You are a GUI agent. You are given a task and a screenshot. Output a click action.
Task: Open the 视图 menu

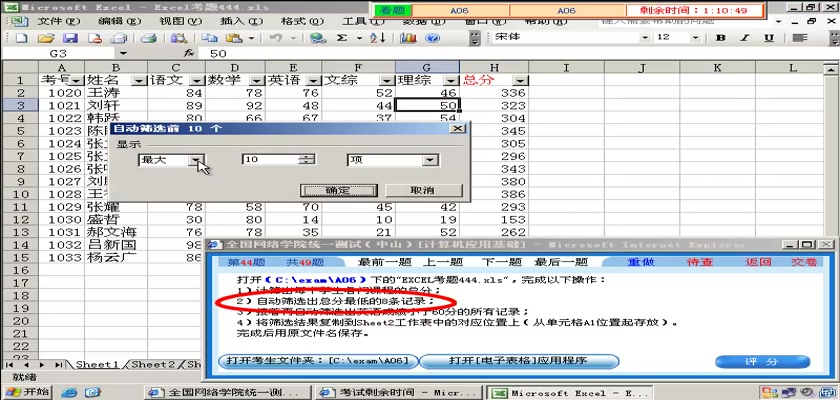tap(181, 21)
